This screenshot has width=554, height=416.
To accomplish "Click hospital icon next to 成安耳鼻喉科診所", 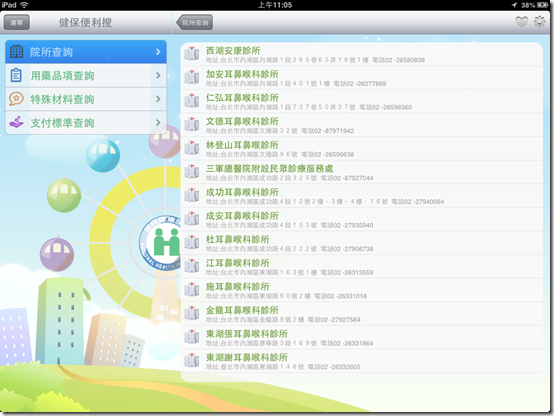I will click(x=192, y=219).
